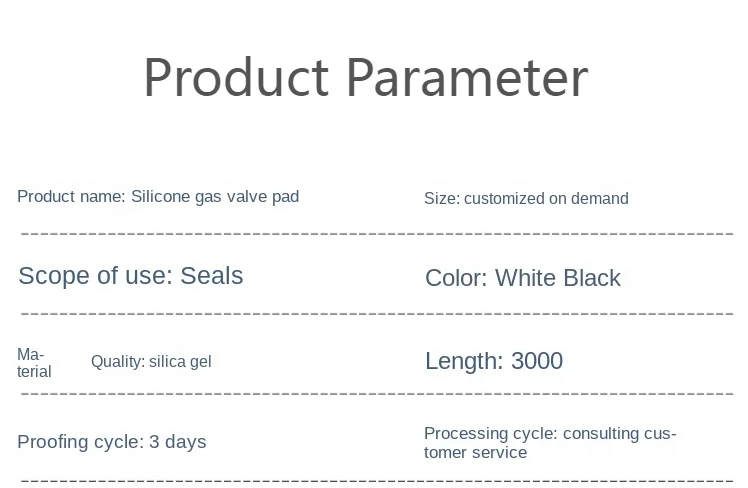
Task: Click the hyphenated "Ma-terial" label
Action: click(33, 363)
